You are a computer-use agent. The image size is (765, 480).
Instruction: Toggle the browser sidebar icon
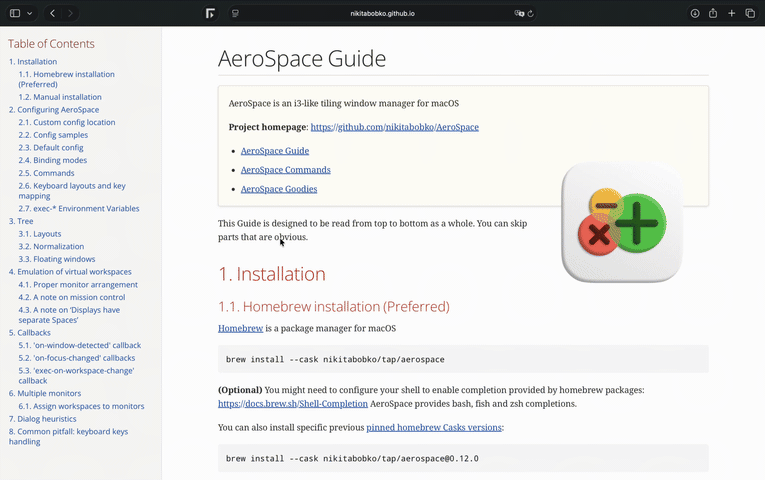pos(15,13)
